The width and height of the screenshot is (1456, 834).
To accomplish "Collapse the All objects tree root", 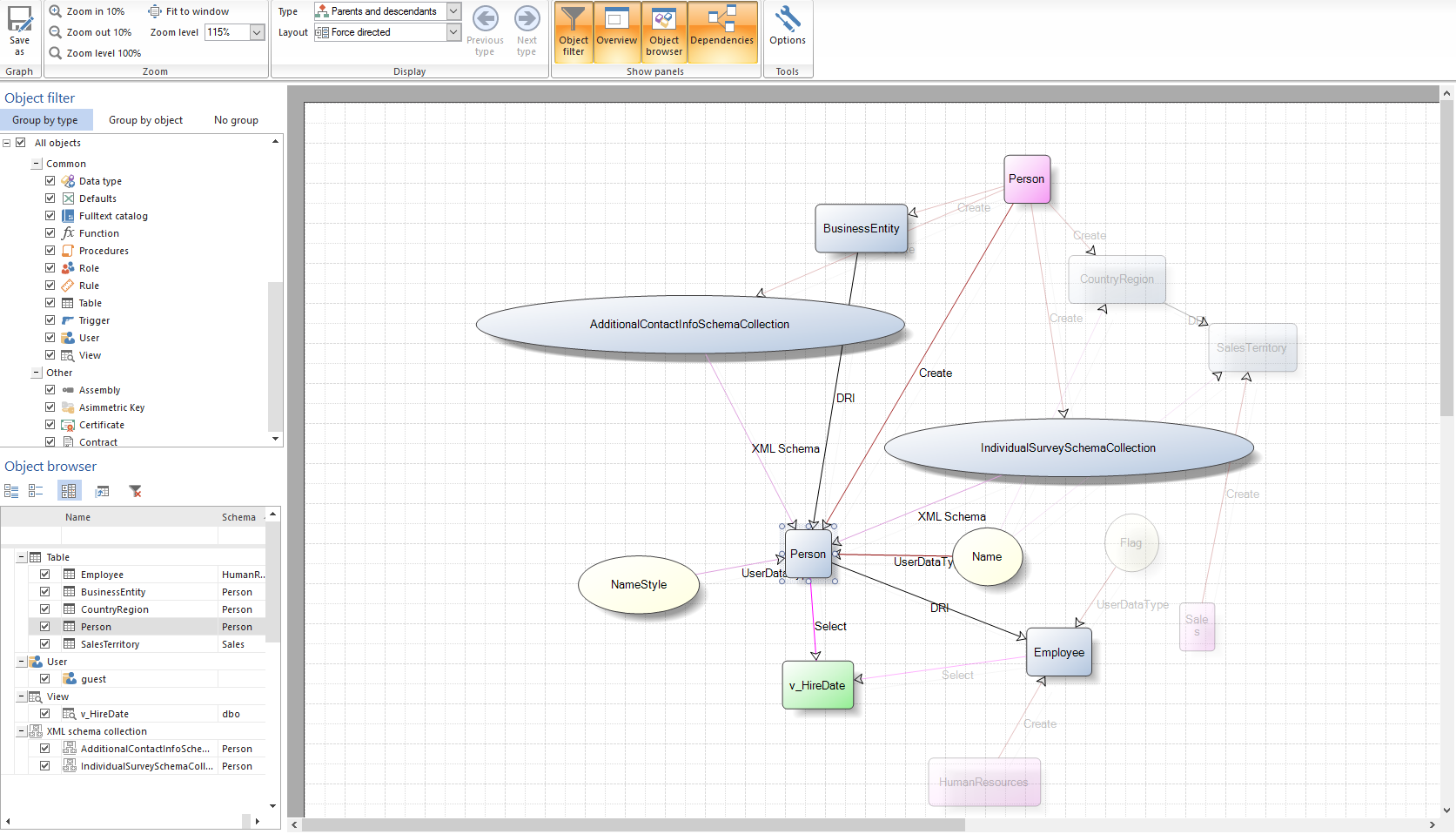I will point(7,143).
